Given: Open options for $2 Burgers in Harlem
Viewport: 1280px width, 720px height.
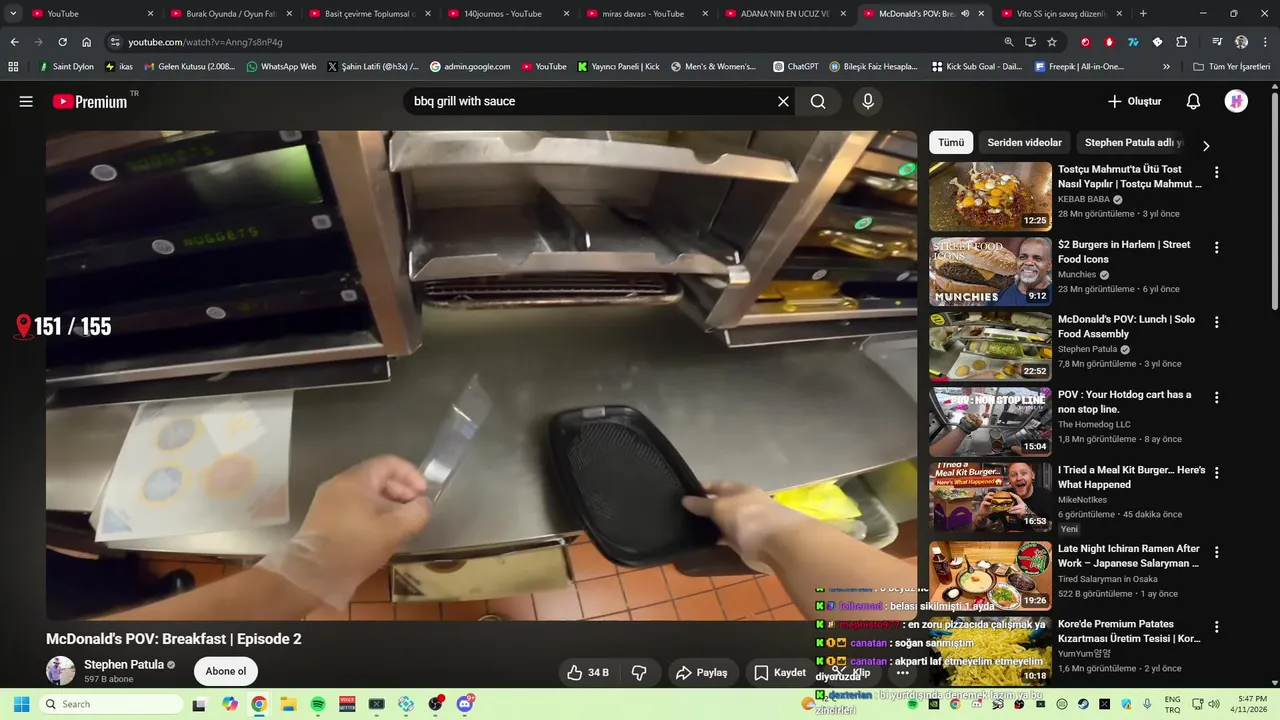Looking at the screenshot, I should click(x=1216, y=247).
